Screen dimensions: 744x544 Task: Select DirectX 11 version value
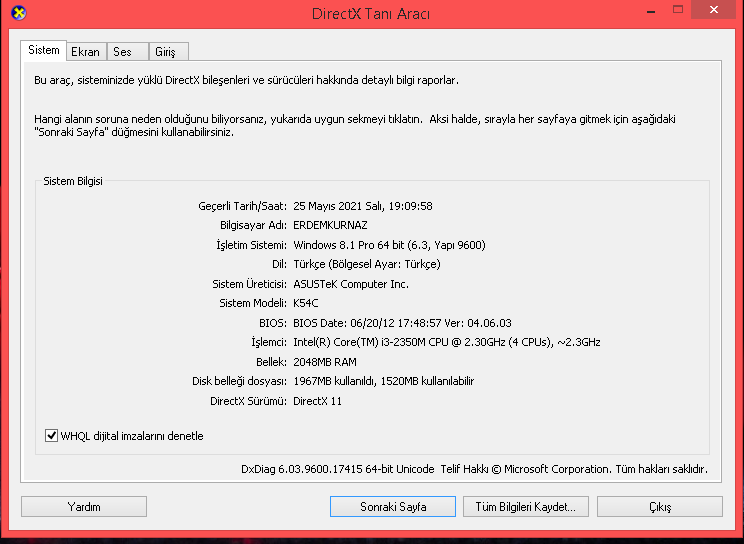317,401
